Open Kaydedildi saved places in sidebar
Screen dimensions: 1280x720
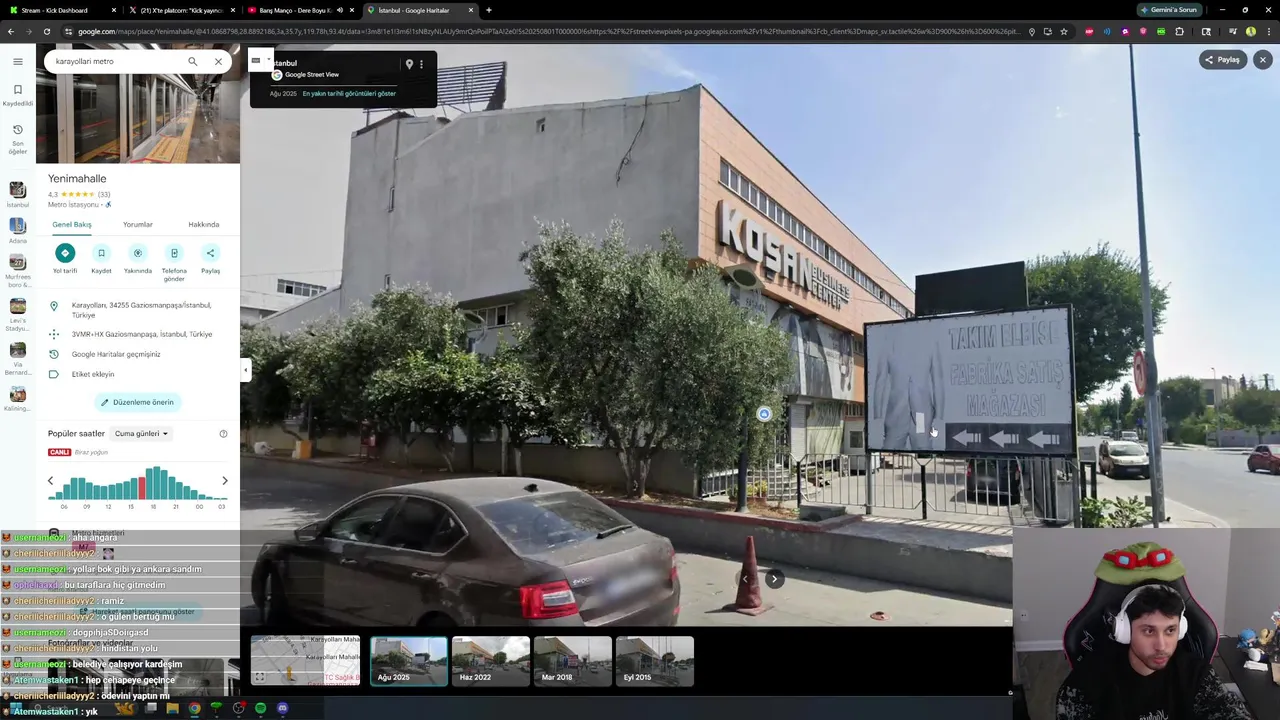17,95
